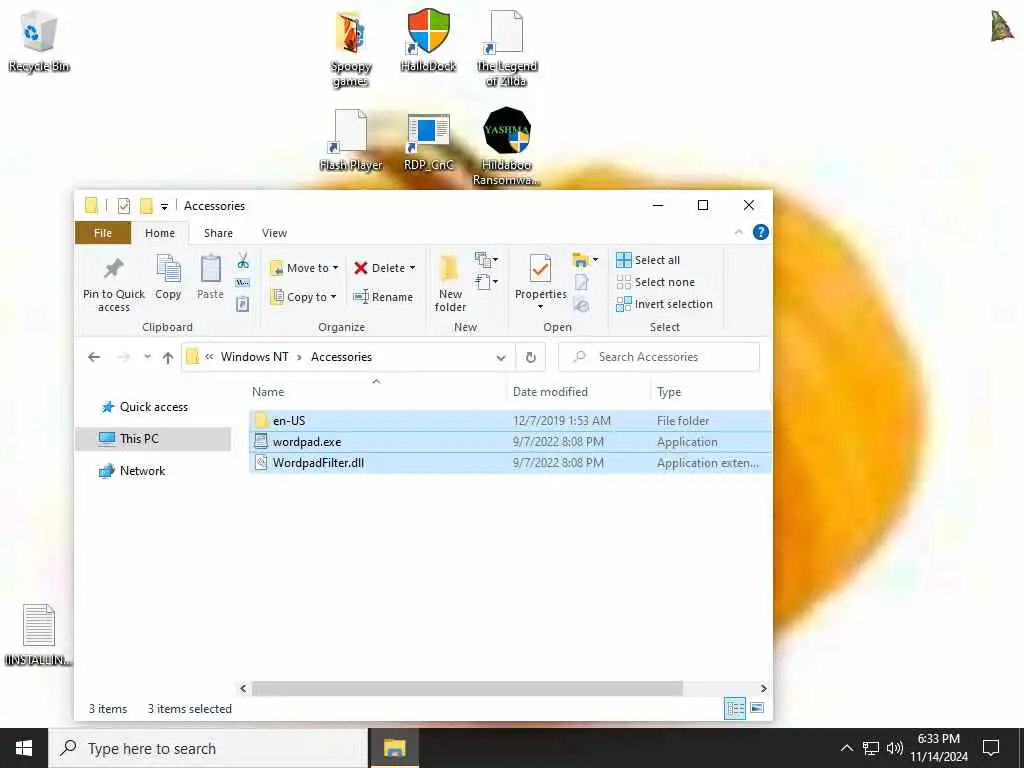Viewport: 1024px width, 768px height.
Task: Click the horizontal scrollbar right arrow
Action: (763, 688)
